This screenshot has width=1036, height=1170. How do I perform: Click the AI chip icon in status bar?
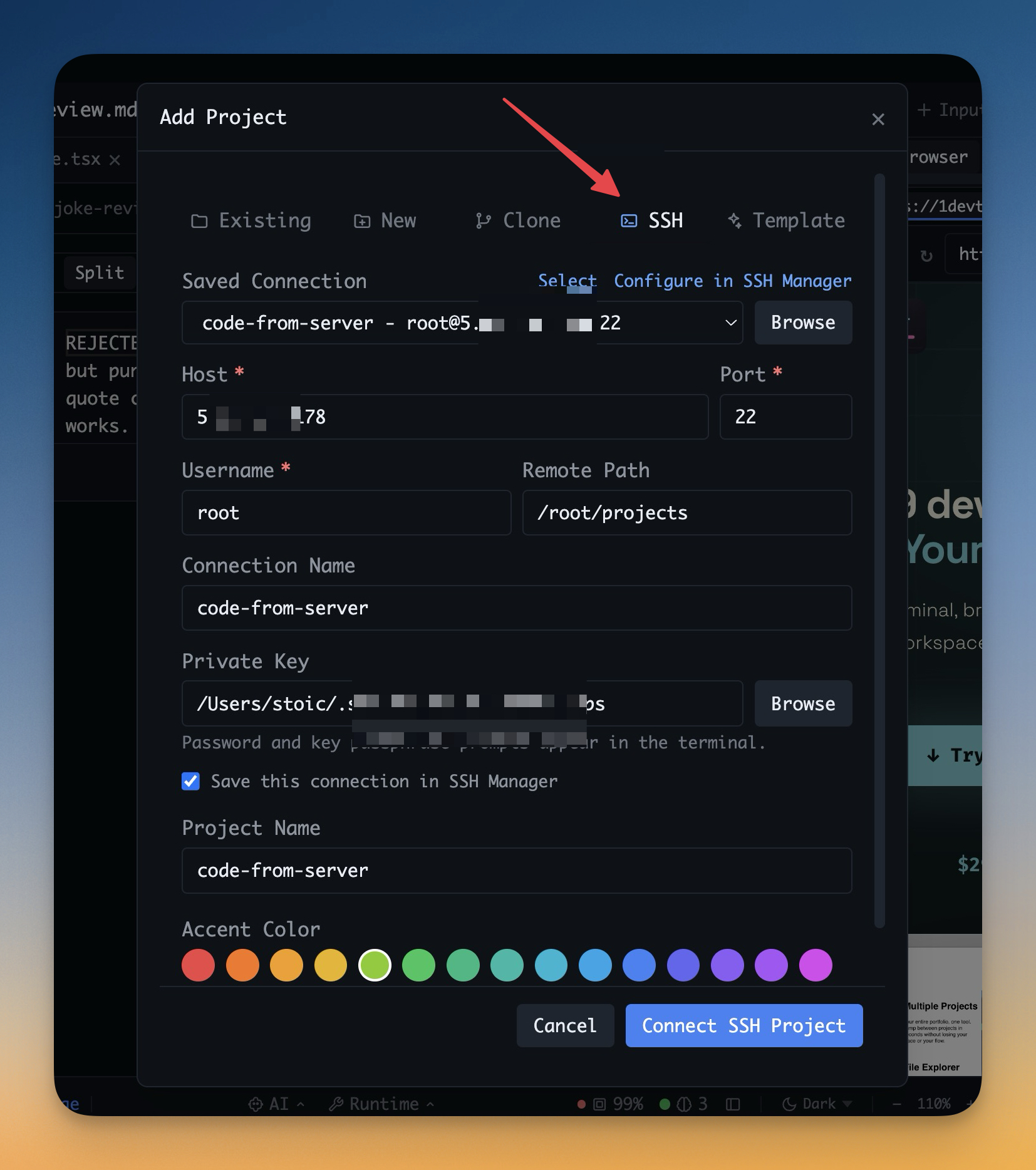[x=256, y=1104]
